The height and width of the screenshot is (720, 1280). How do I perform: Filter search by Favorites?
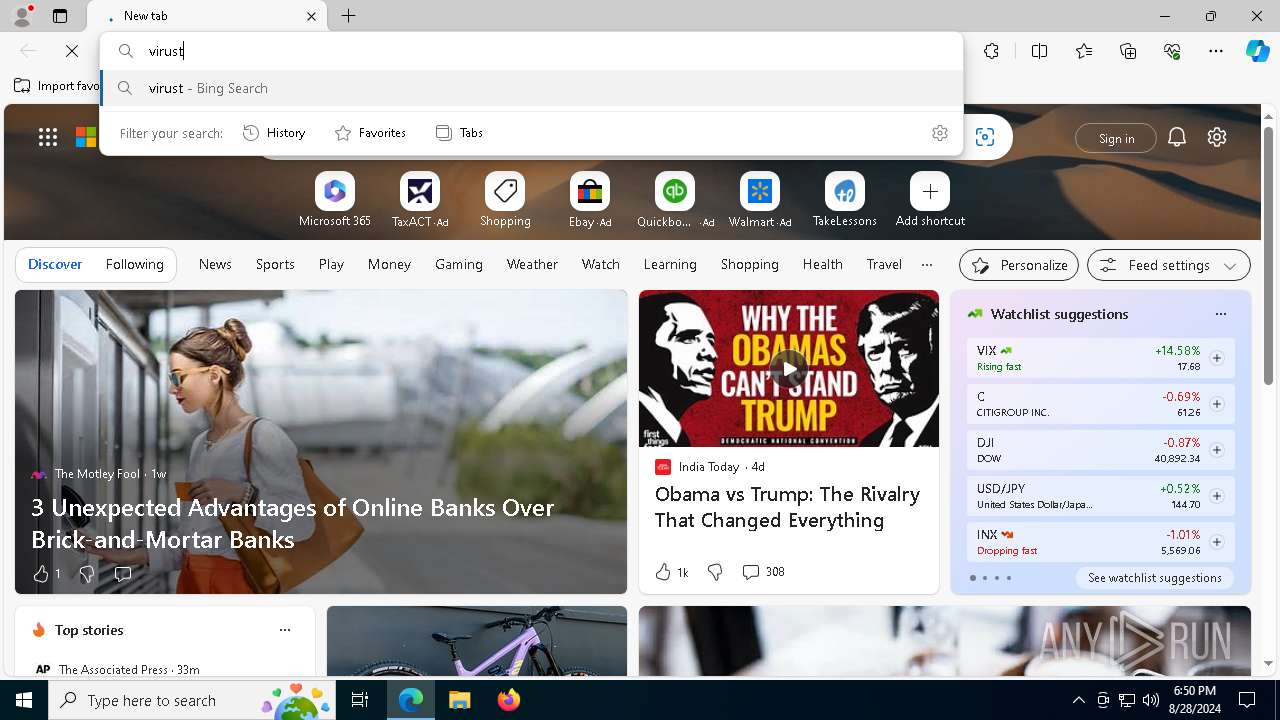coord(370,133)
